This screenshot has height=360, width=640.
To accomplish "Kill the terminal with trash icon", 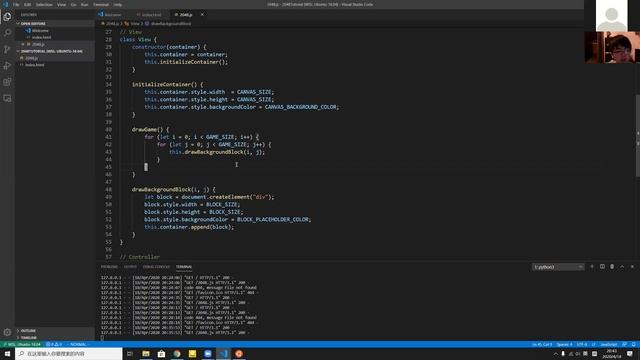I will tap(612, 267).
